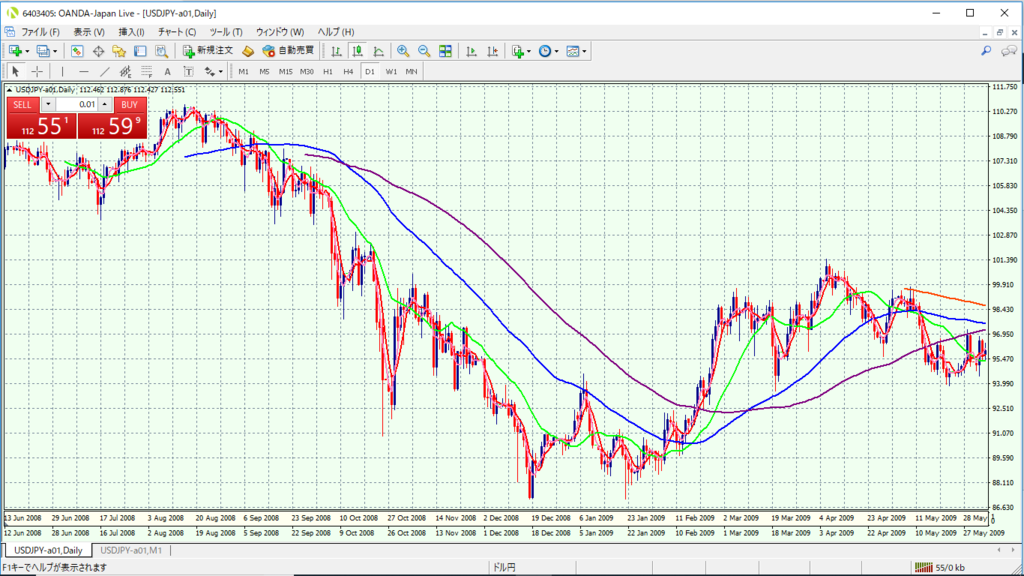This screenshot has width=1024, height=576.
Task: Open the ツール (T) menu
Action: point(226,32)
